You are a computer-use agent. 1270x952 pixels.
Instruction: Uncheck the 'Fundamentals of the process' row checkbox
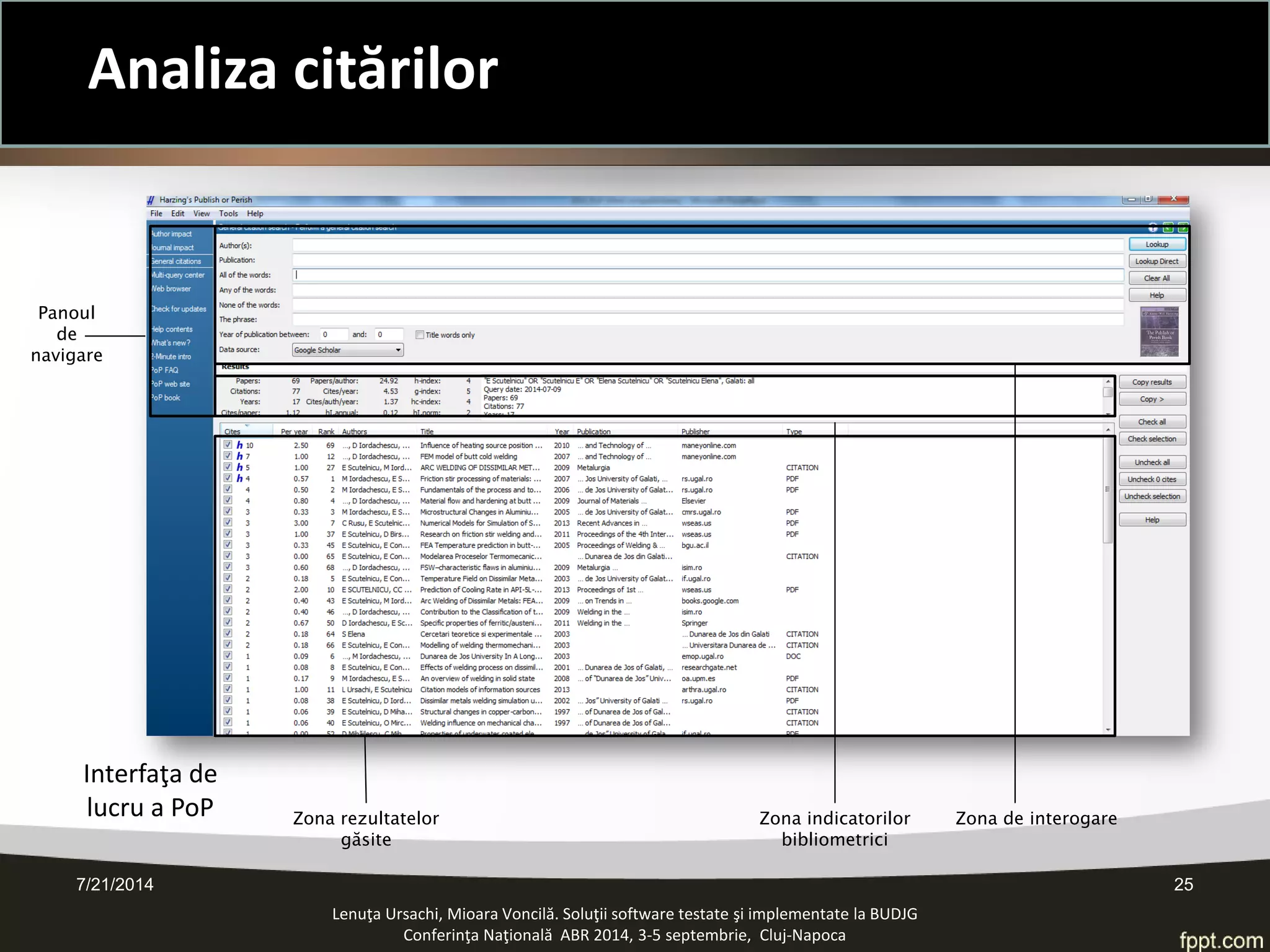coord(228,490)
